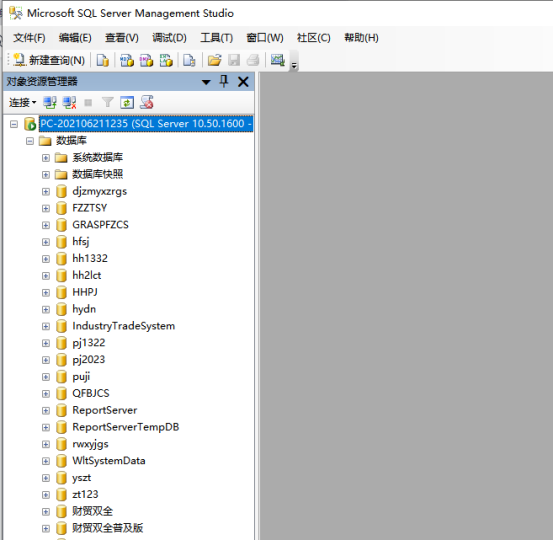The height and width of the screenshot is (540, 554).
Task: Open the 工具(T) menu
Action: pyautogui.click(x=216, y=38)
